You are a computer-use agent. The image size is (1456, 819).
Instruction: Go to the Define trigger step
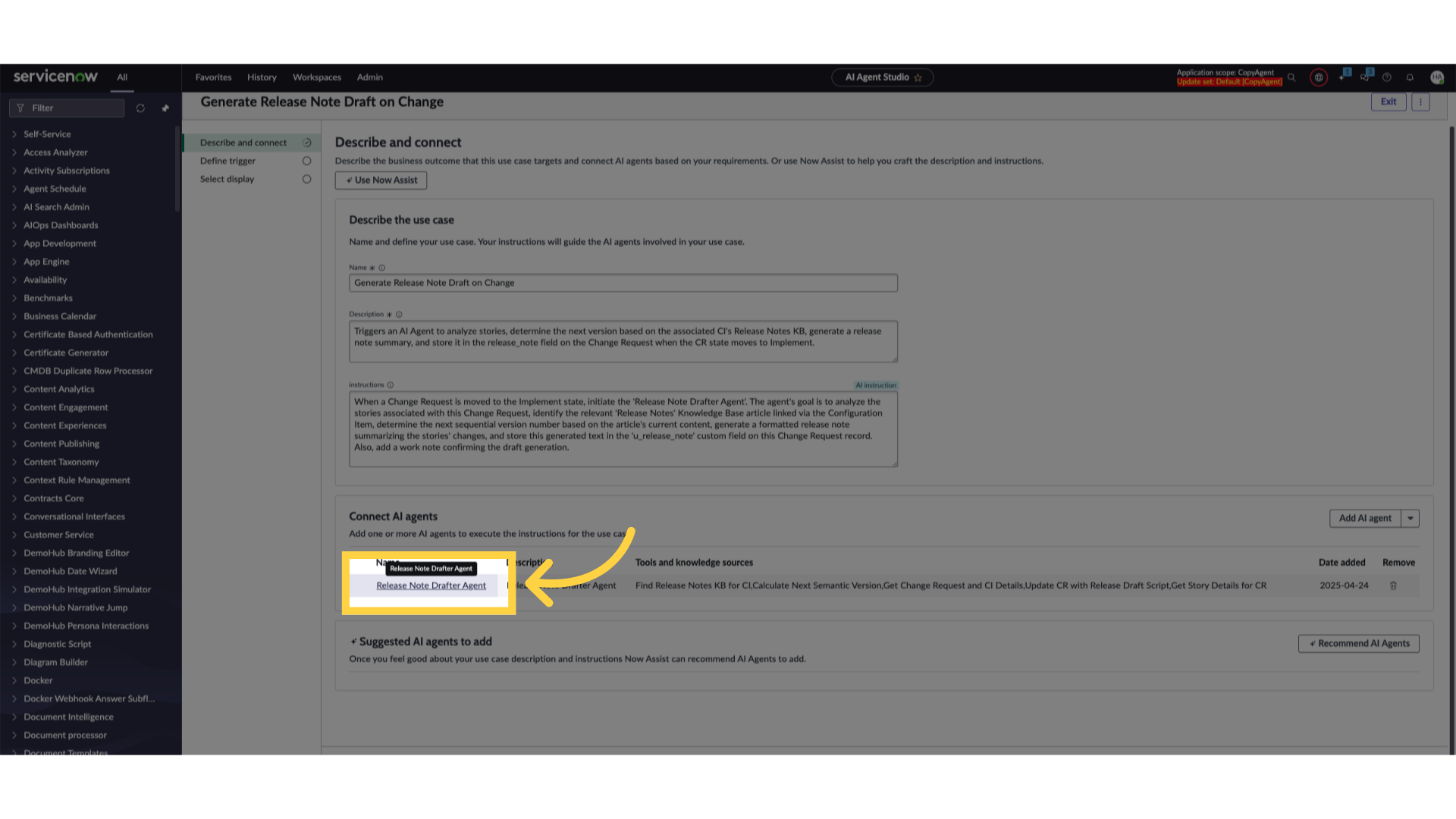227,161
